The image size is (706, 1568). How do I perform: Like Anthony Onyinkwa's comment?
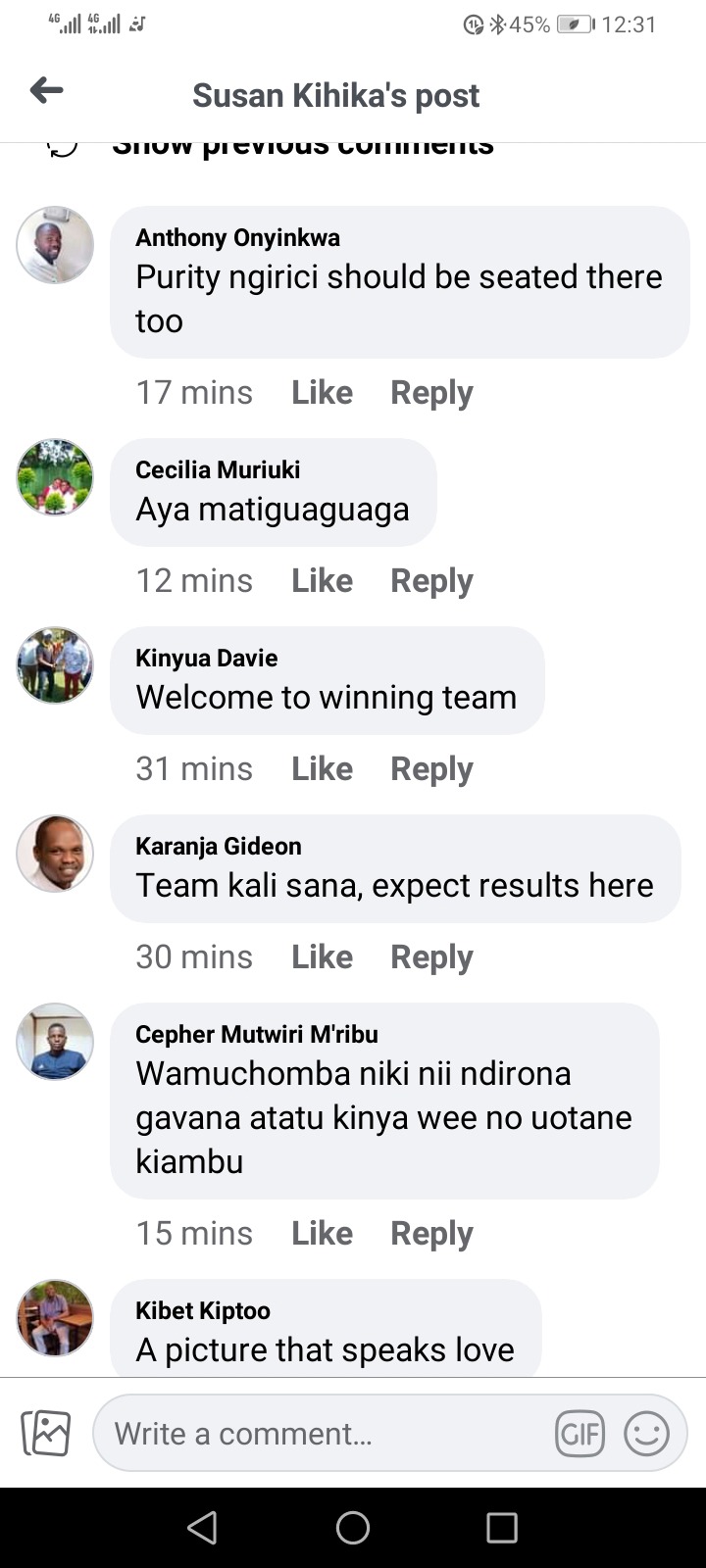tap(322, 392)
